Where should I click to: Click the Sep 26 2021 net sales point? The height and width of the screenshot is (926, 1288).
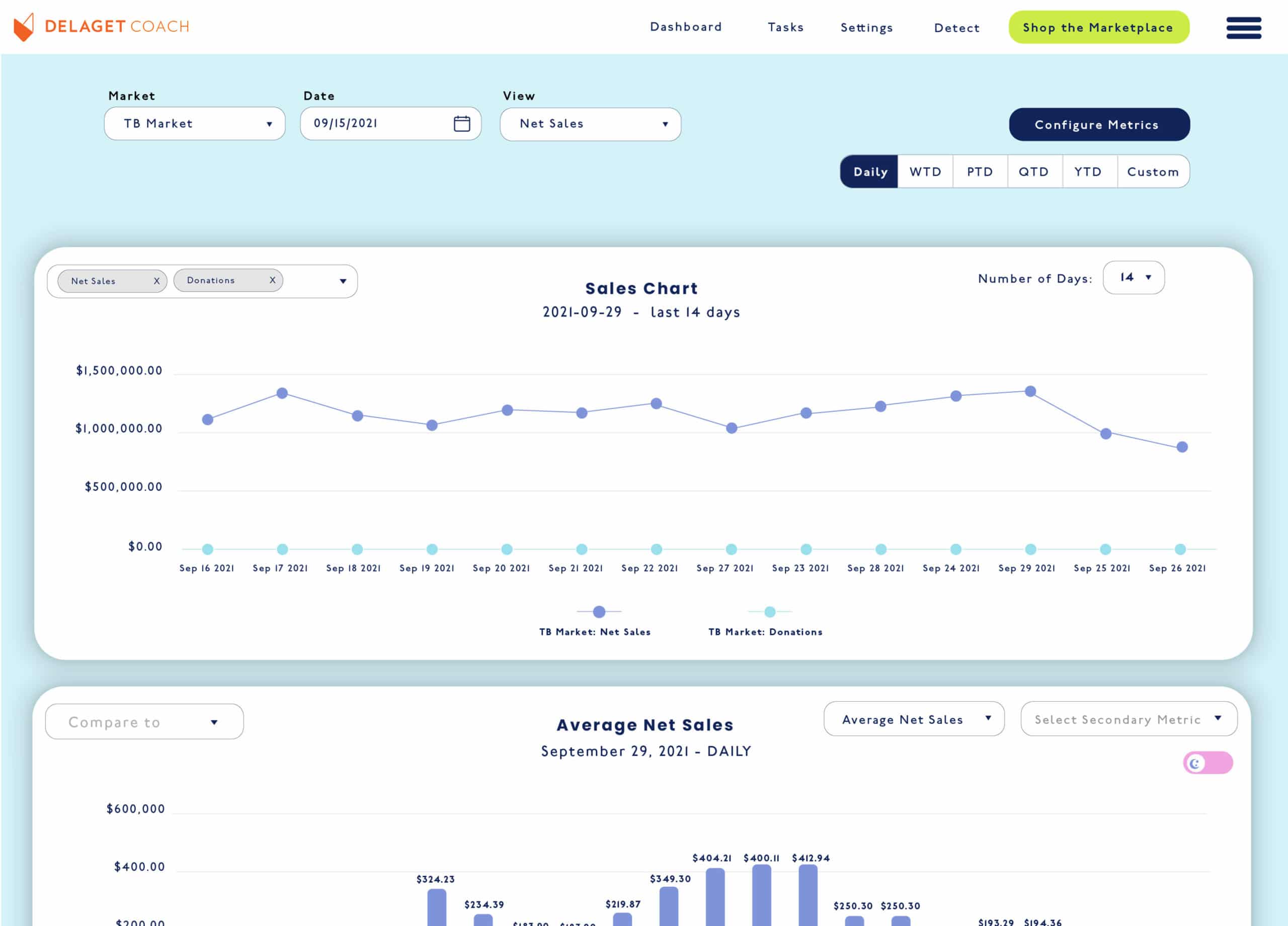pyautogui.click(x=1182, y=447)
